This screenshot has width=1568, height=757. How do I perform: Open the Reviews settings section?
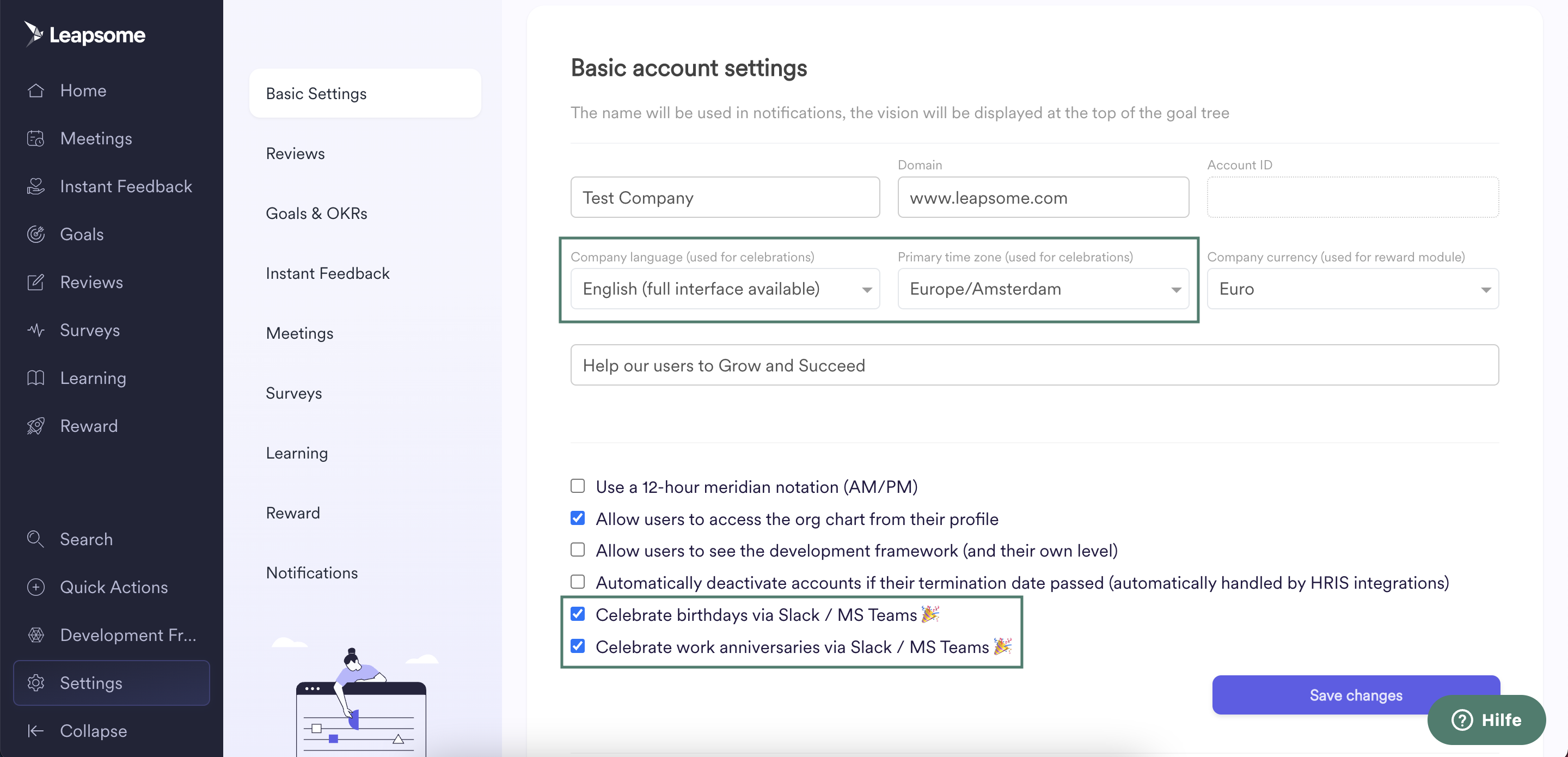click(x=295, y=154)
